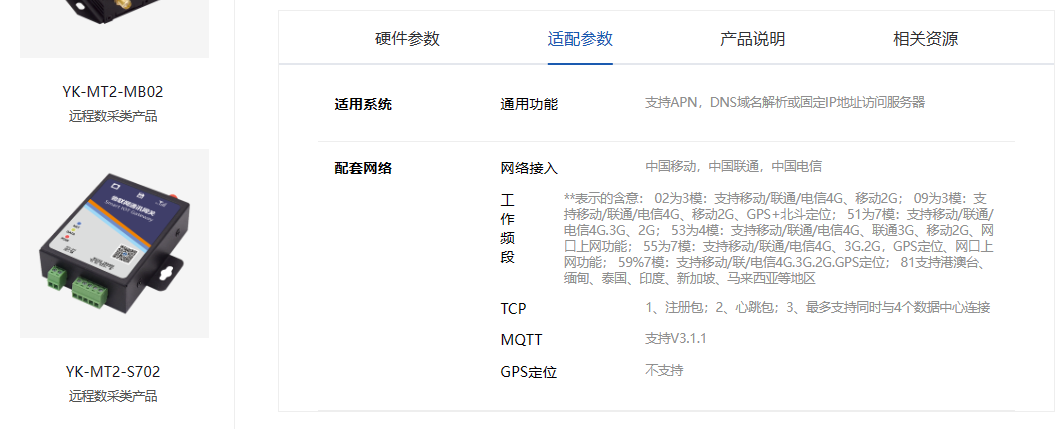Click 远程数采类产品 under YK-MT2-MB02
The height and width of the screenshot is (429, 1063).
[113, 116]
